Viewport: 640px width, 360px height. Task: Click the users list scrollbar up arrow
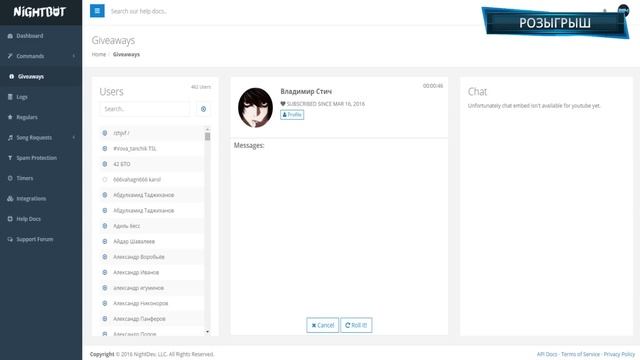(207, 129)
